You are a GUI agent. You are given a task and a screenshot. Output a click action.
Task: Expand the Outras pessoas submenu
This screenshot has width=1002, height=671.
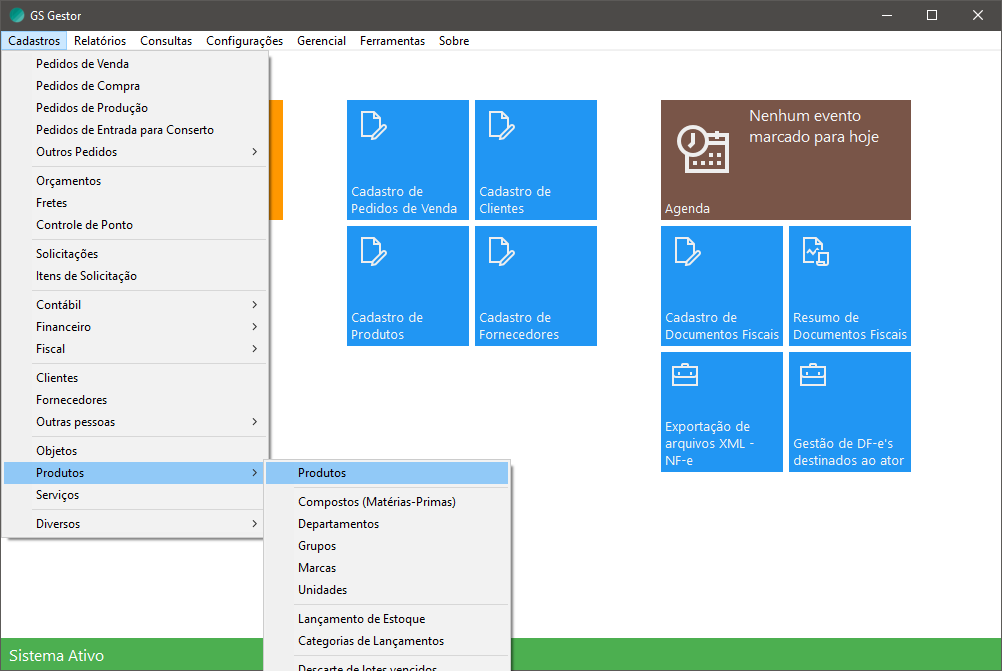pyautogui.click(x=135, y=422)
